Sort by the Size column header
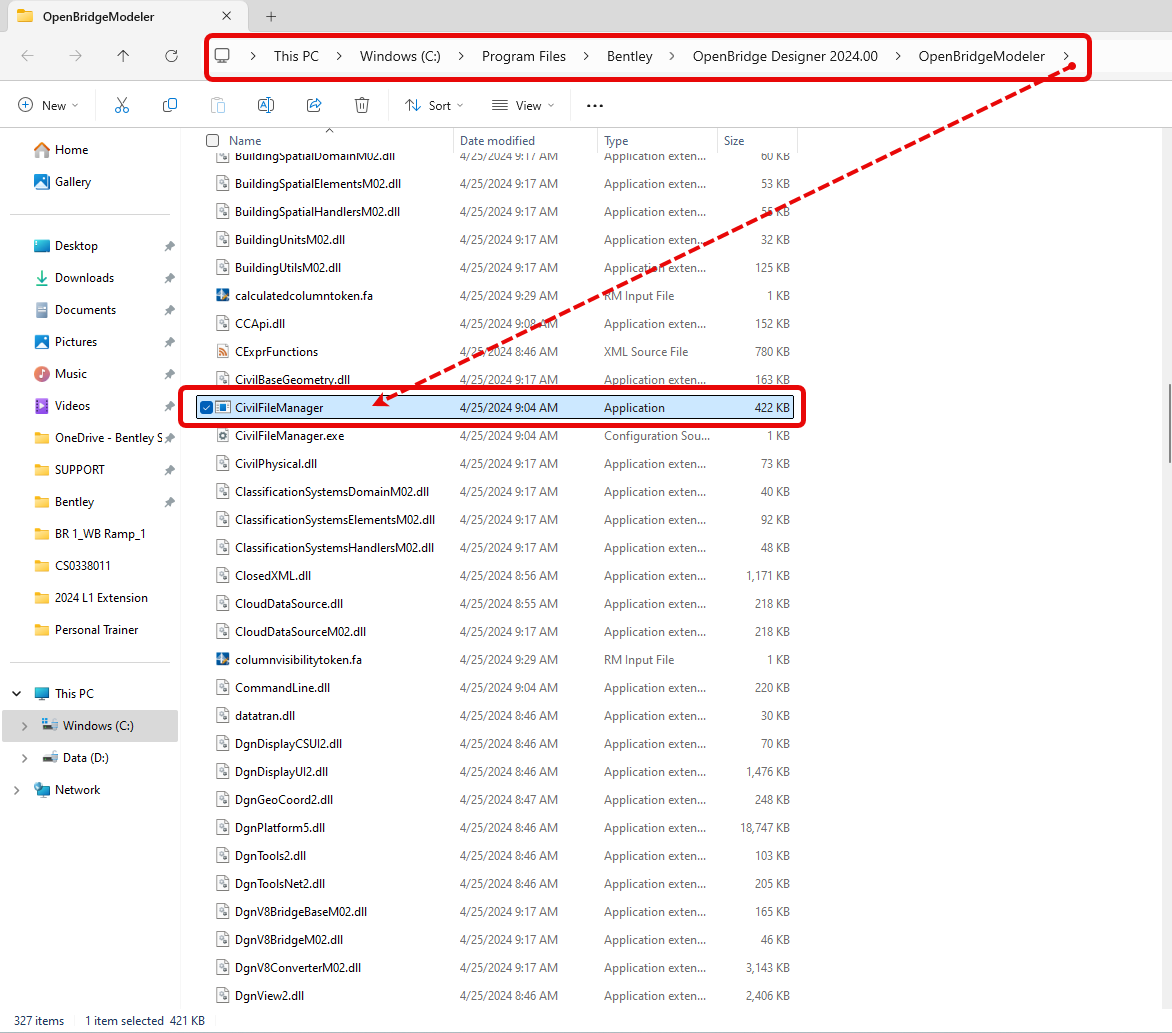This screenshot has width=1172, height=1033. tap(733, 141)
